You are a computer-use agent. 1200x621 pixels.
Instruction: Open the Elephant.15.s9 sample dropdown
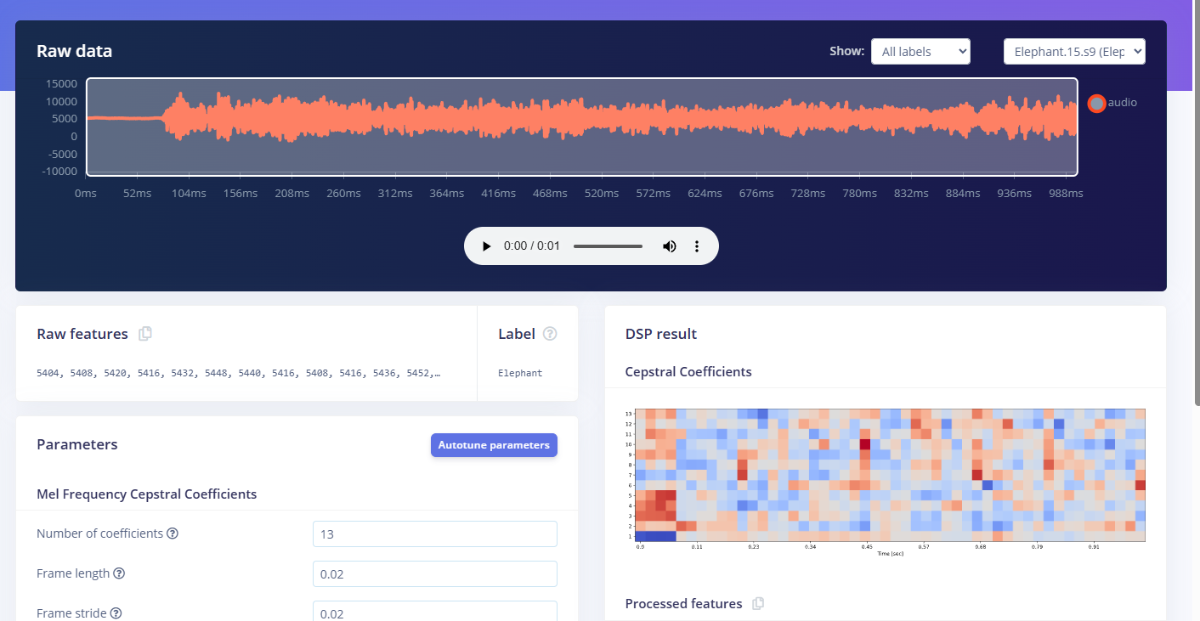pos(1074,52)
